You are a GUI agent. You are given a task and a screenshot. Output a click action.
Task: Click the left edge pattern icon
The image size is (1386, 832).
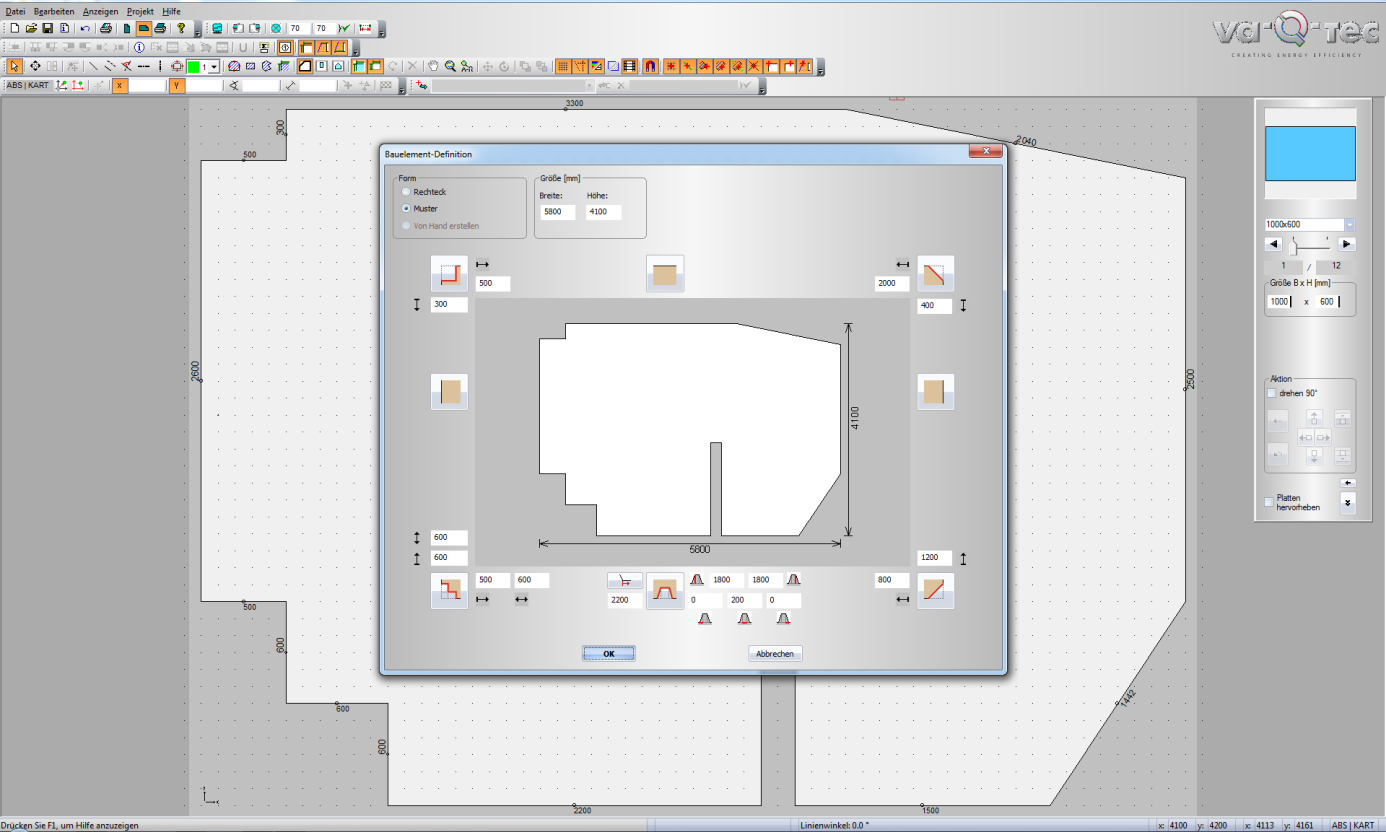449,391
